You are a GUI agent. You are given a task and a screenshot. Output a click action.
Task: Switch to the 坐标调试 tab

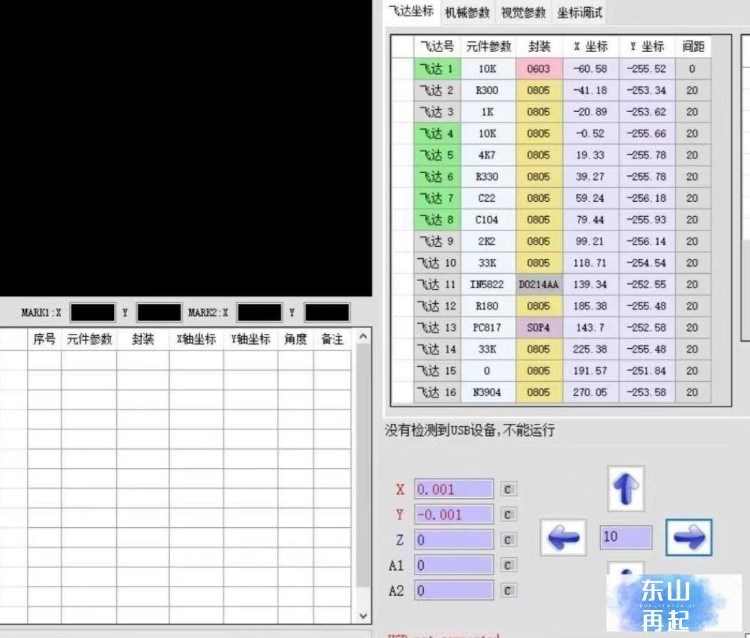coord(580,12)
